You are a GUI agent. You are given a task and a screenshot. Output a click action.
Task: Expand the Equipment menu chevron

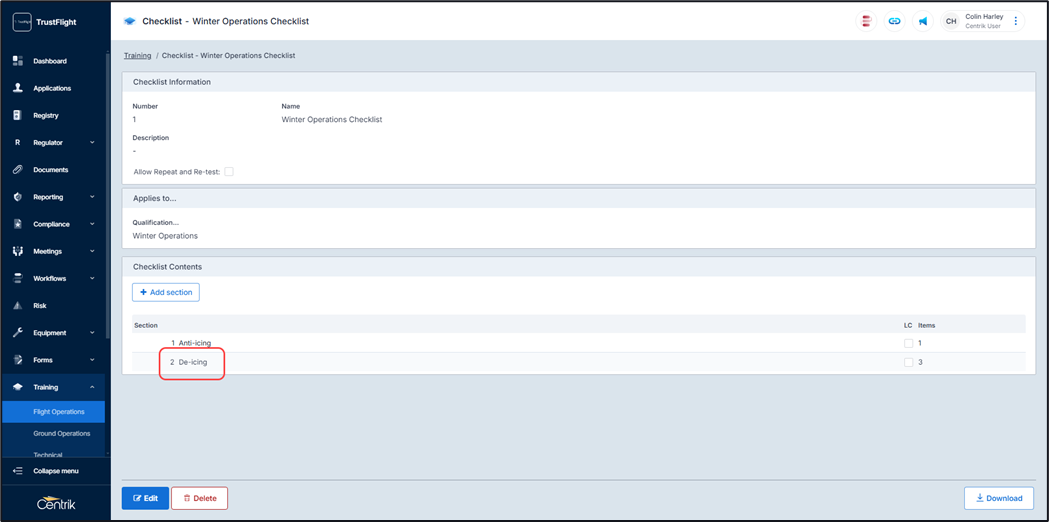[x=92, y=333]
